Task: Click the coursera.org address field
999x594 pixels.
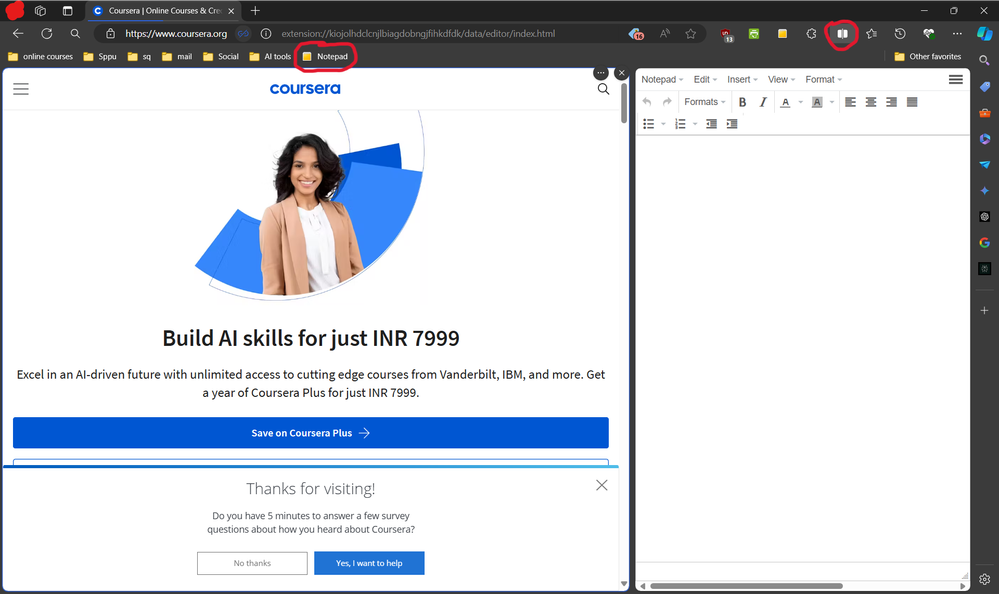Action: click(176, 34)
